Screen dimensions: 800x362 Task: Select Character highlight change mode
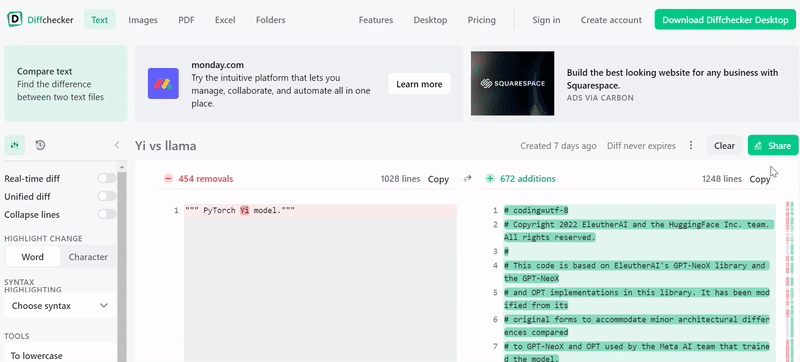(88, 257)
